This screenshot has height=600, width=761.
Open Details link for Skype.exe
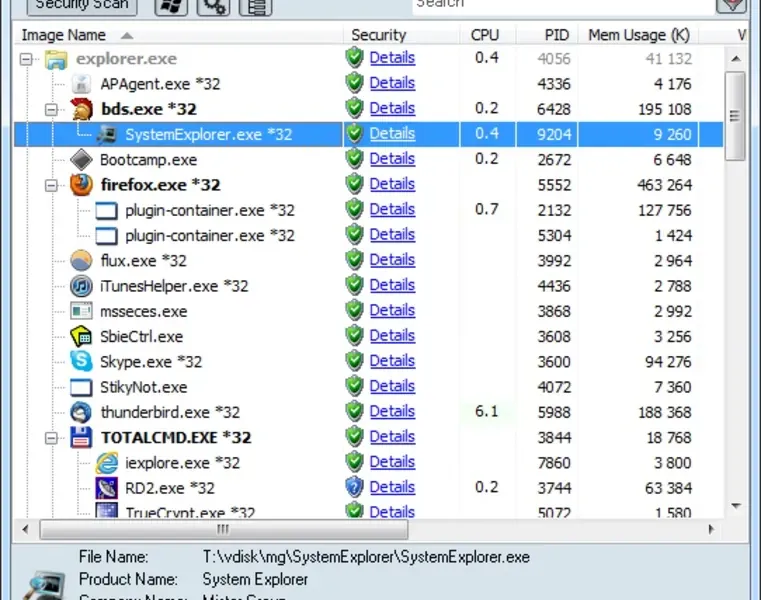click(392, 361)
